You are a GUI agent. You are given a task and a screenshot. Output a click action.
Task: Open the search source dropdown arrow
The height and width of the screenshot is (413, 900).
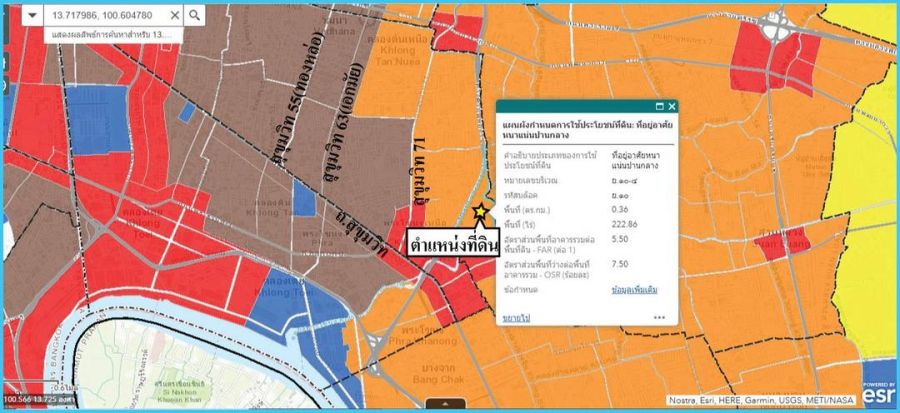click(33, 16)
